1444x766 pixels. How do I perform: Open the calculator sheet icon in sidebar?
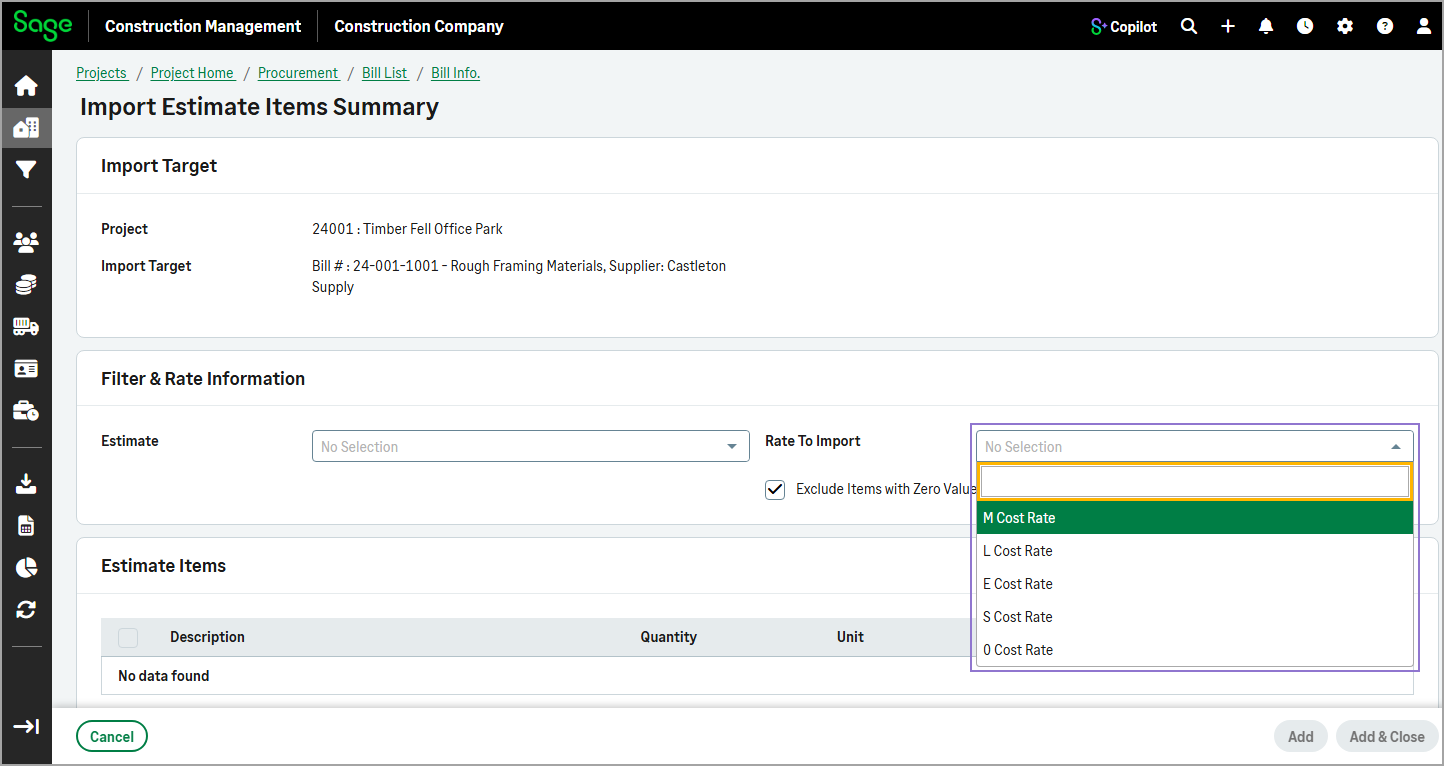pyautogui.click(x=26, y=526)
